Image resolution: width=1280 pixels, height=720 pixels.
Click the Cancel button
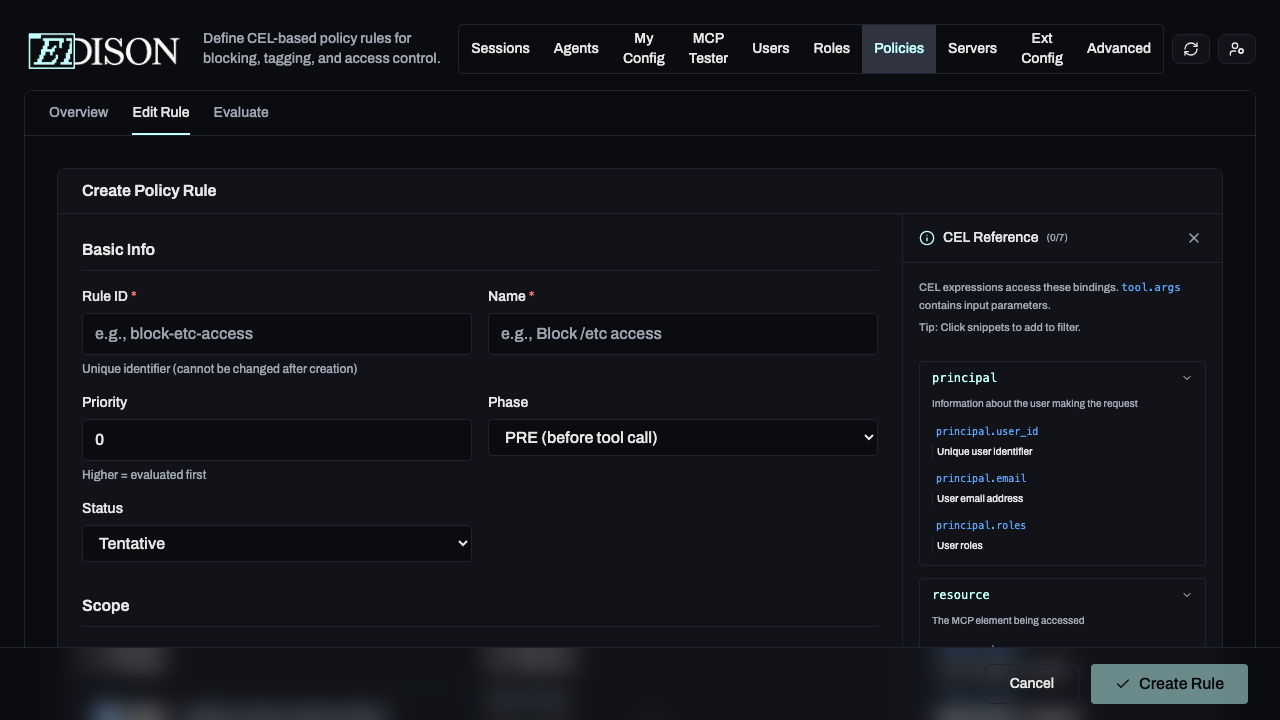click(1030, 683)
